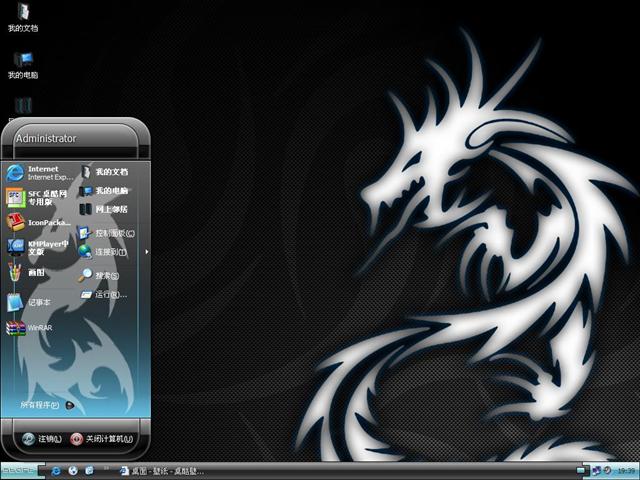Open 我的电脑 desktop icon
Image resolution: width=640 pixels, height=480 pixels.
point(23,65)
